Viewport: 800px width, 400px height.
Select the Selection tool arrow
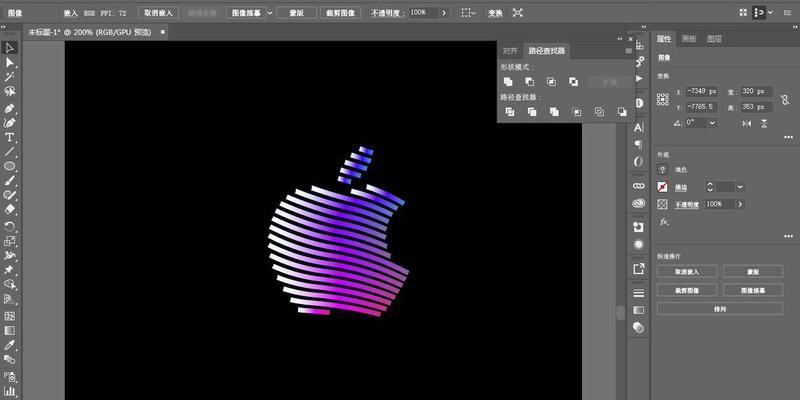point(9,48)
